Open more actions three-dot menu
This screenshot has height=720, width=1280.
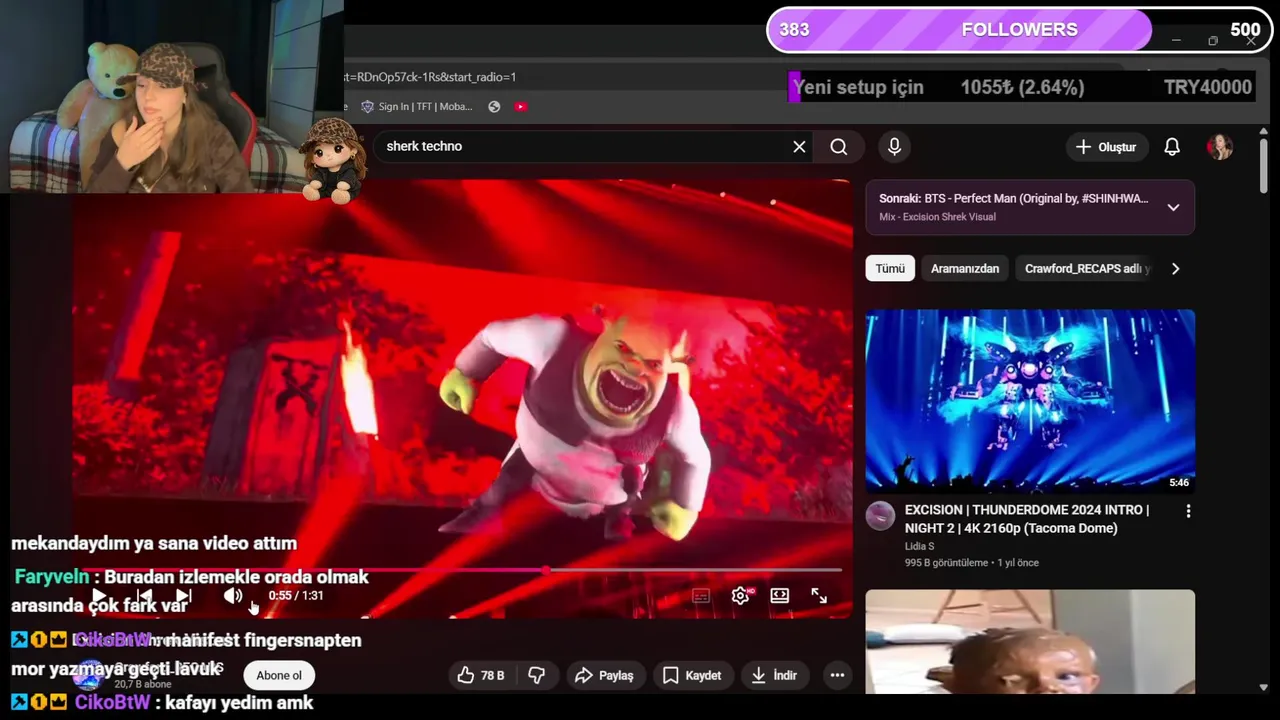pyautogui.click(x=837, y=676)
